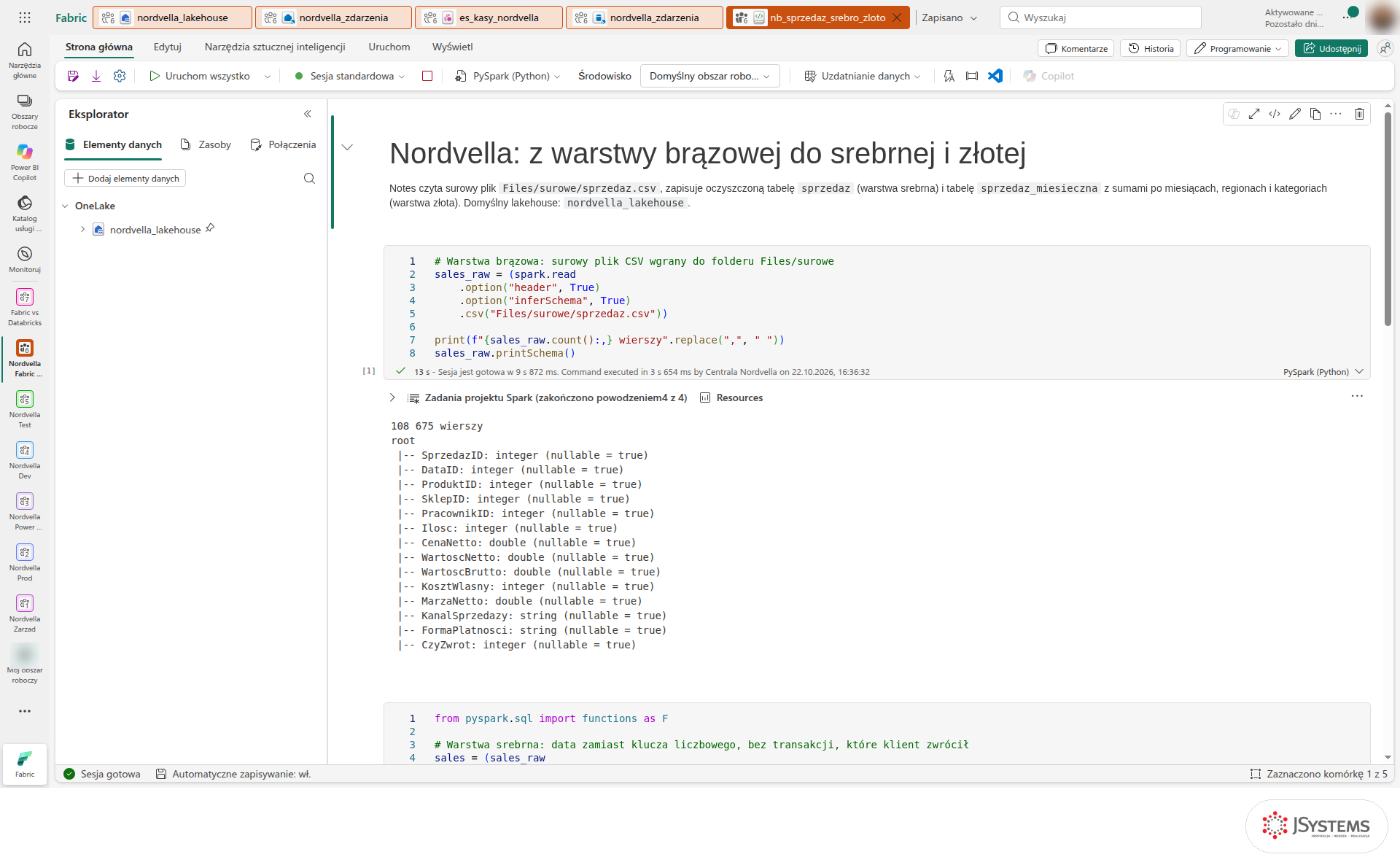Open Nordvella Zarzad workspace icon

coord(25,613)
